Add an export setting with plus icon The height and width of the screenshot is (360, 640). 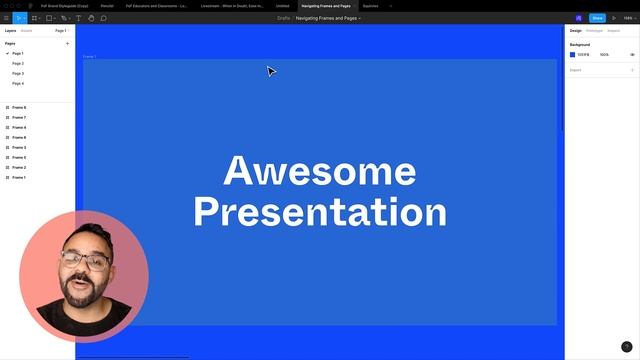tap(632, 70)
